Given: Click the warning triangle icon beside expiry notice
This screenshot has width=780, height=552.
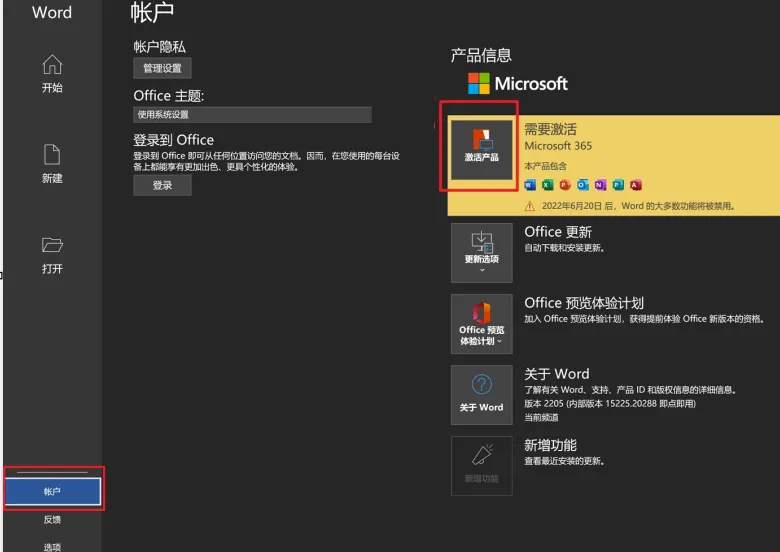Looking at the screenshot, I should pyautogui.click(x=530, y=206).
